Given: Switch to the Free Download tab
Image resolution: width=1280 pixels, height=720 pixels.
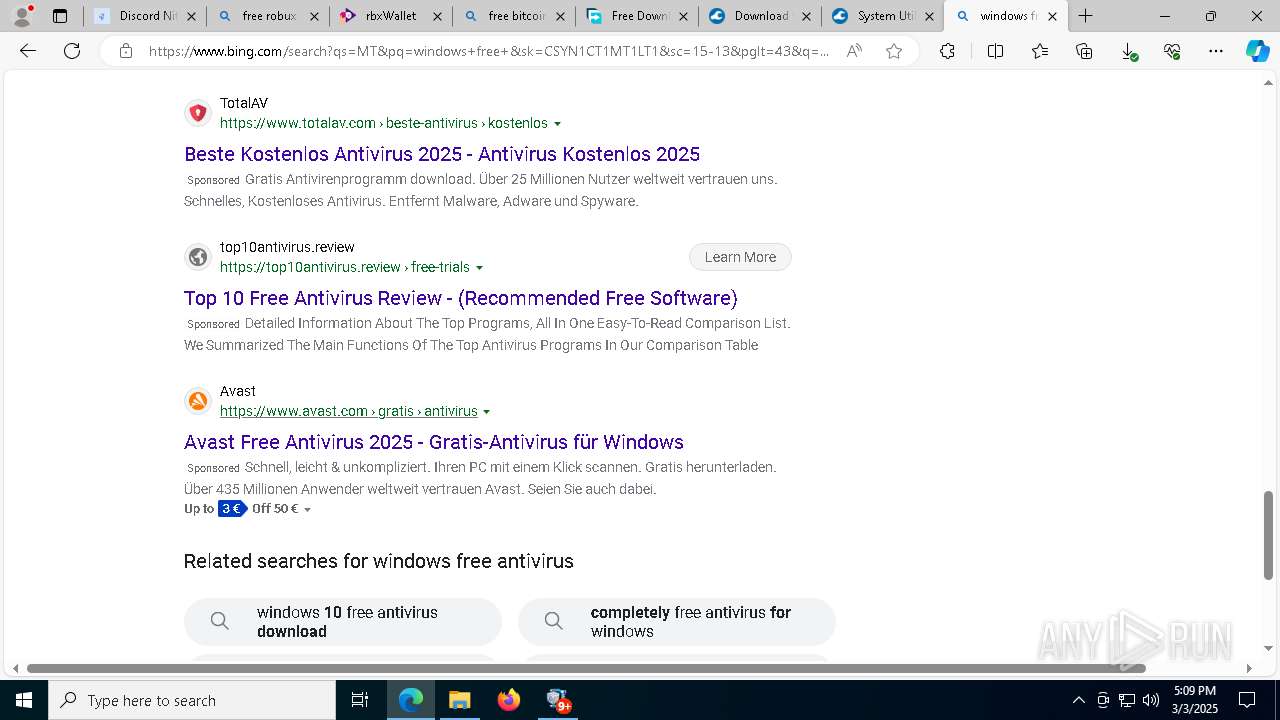Looking at the screenshot, I should click(637, 16).
